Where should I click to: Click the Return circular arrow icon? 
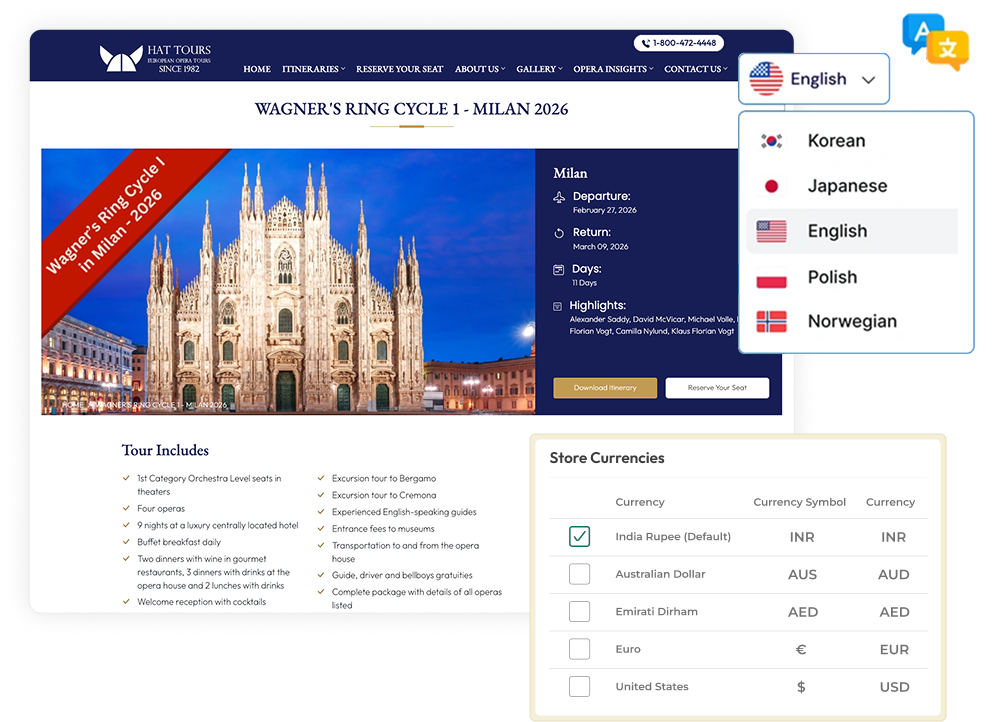(559, 233)
